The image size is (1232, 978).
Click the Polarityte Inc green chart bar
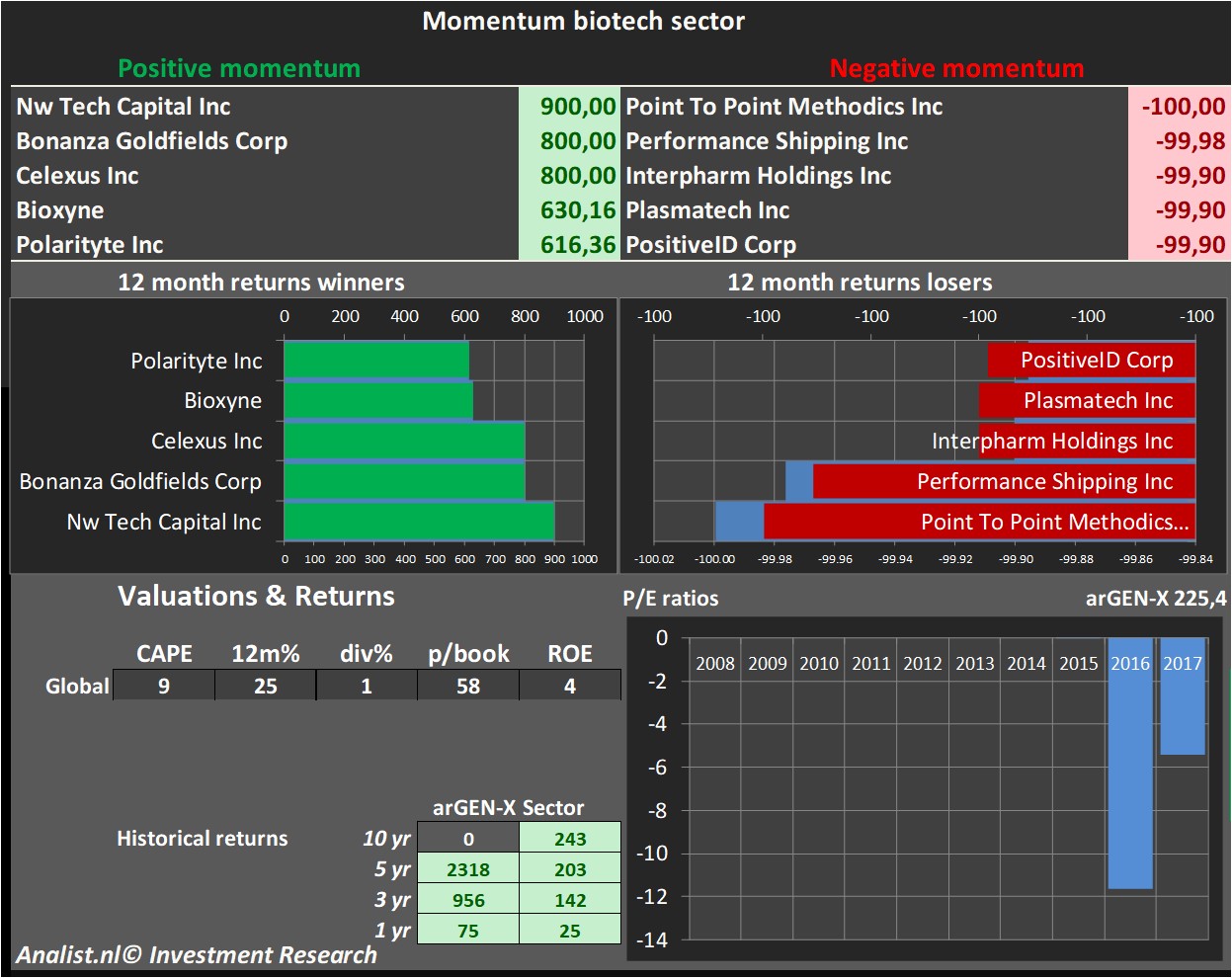click(x=375, y=361)
